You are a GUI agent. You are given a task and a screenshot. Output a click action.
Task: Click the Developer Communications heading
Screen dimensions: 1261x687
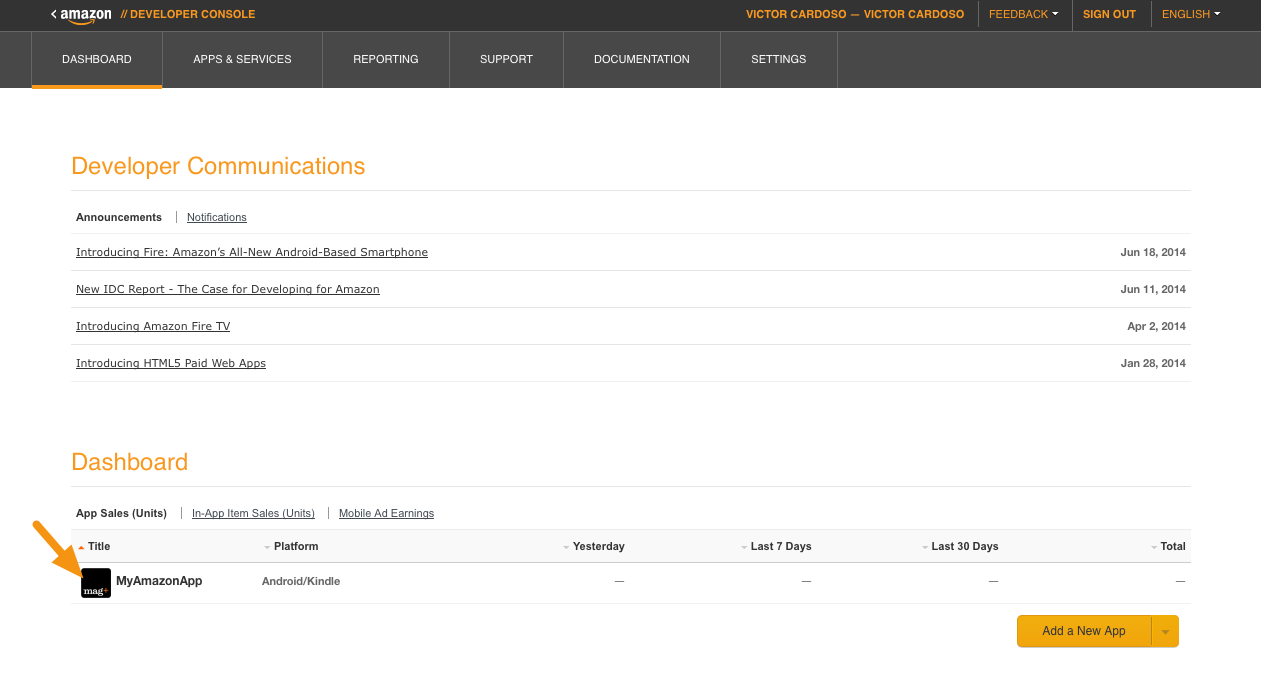pyautogui.click(x=218, y=166)
